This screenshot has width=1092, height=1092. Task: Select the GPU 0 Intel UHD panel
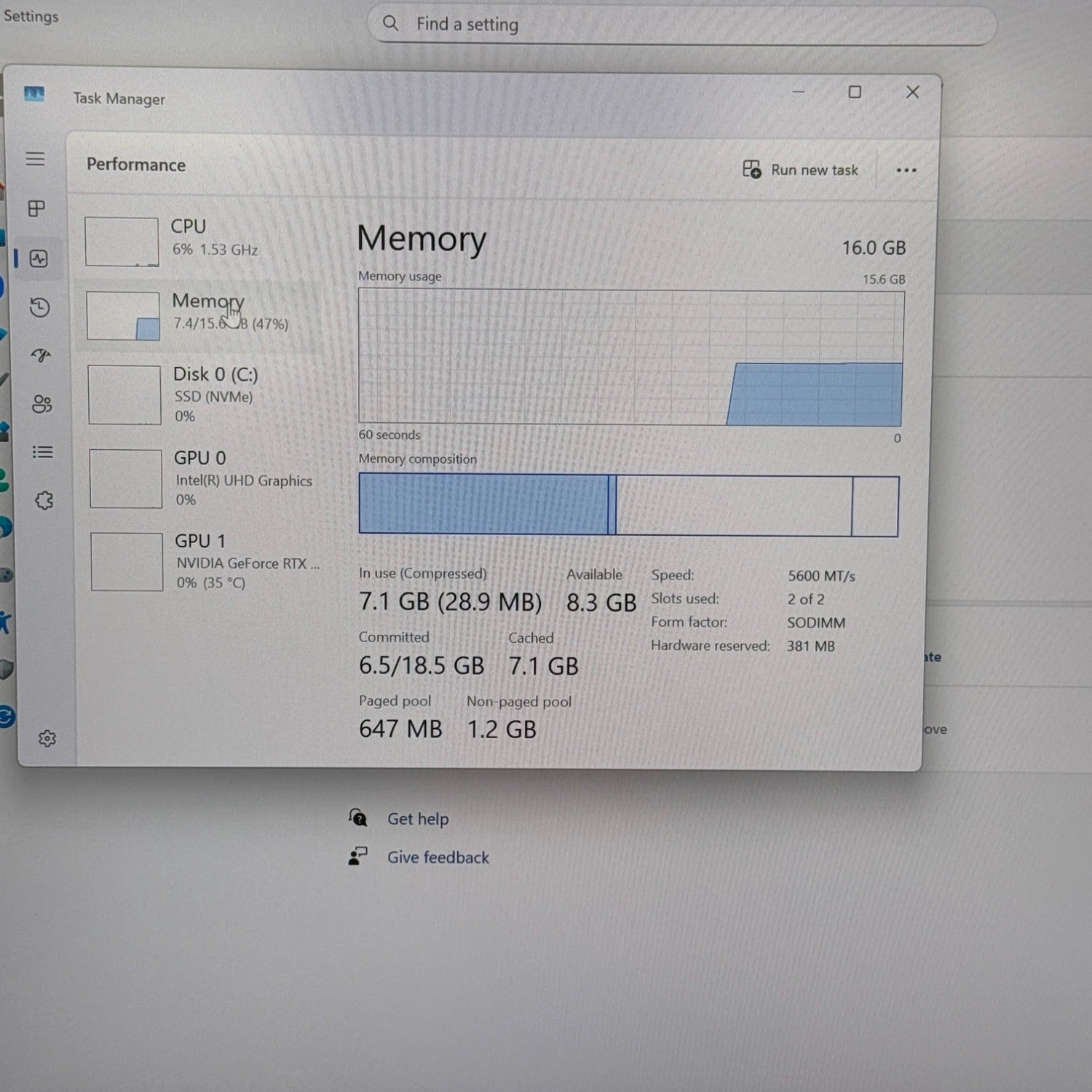pos(204,478)
